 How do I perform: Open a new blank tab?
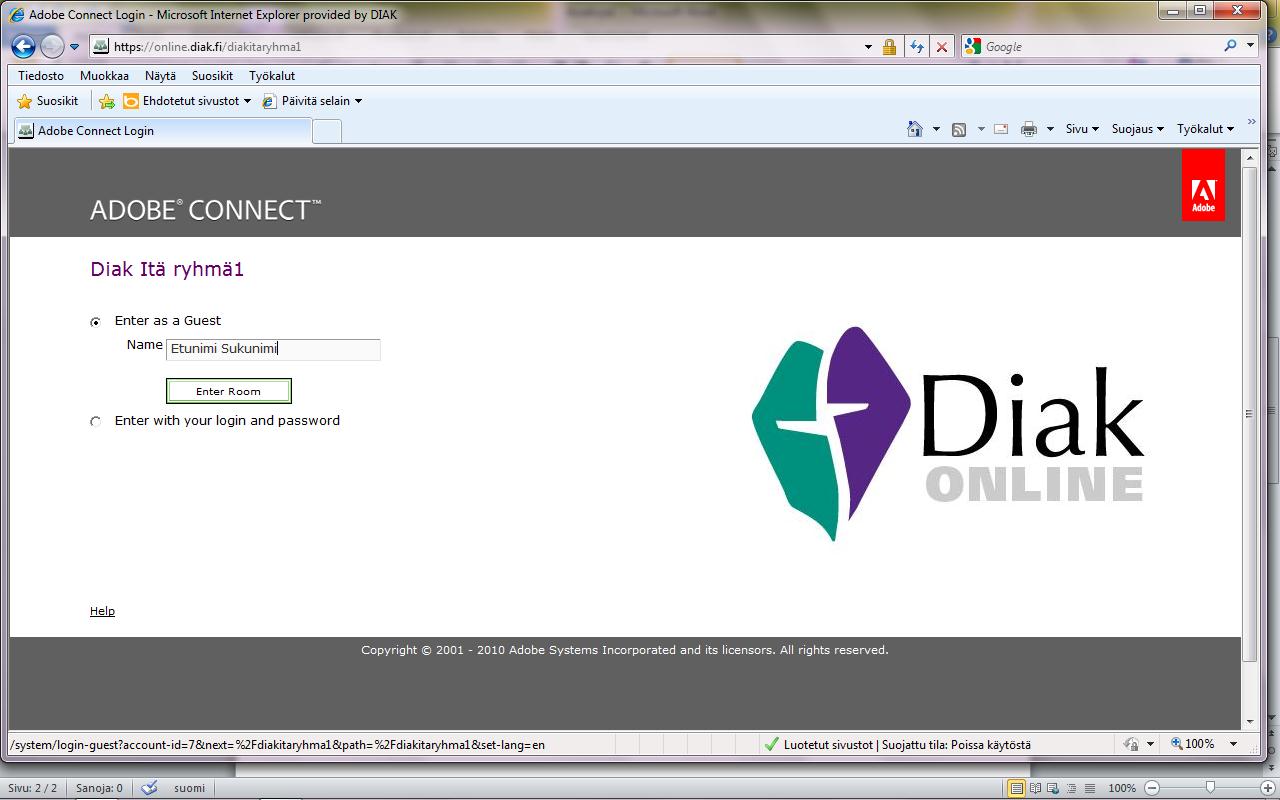(x=327, y=131)
